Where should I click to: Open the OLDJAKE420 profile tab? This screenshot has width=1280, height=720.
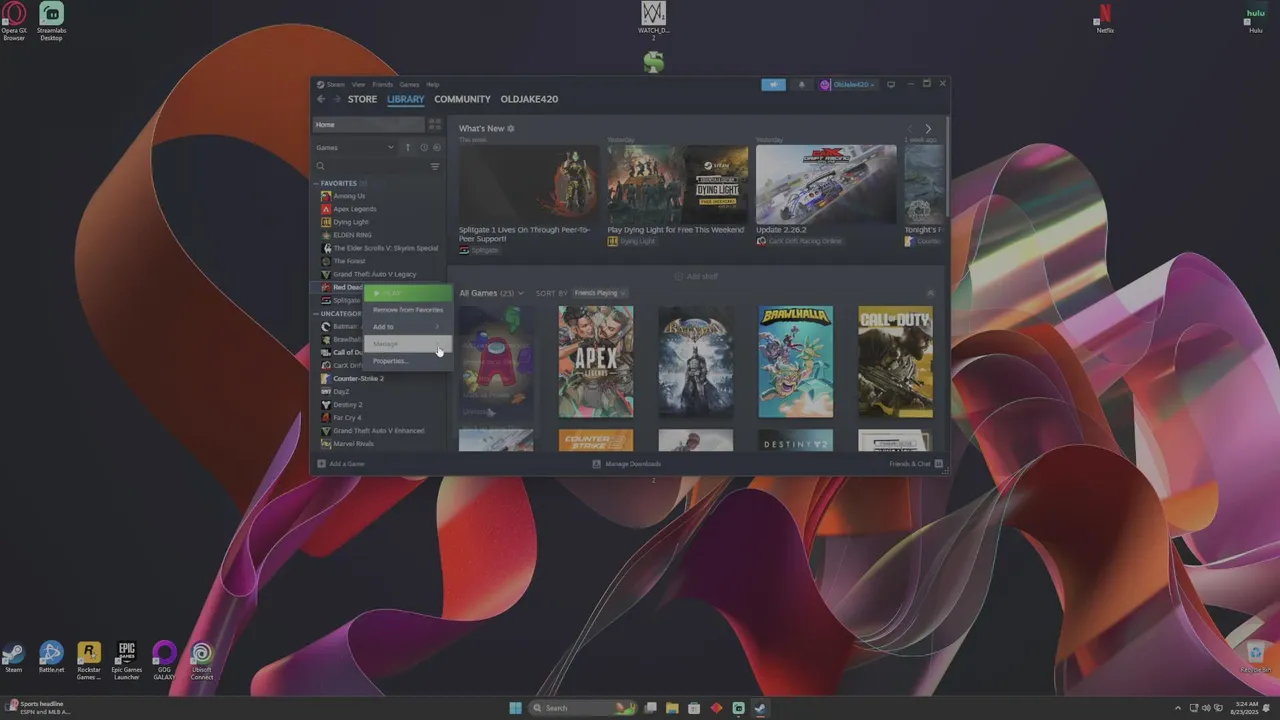pos(529,99)
